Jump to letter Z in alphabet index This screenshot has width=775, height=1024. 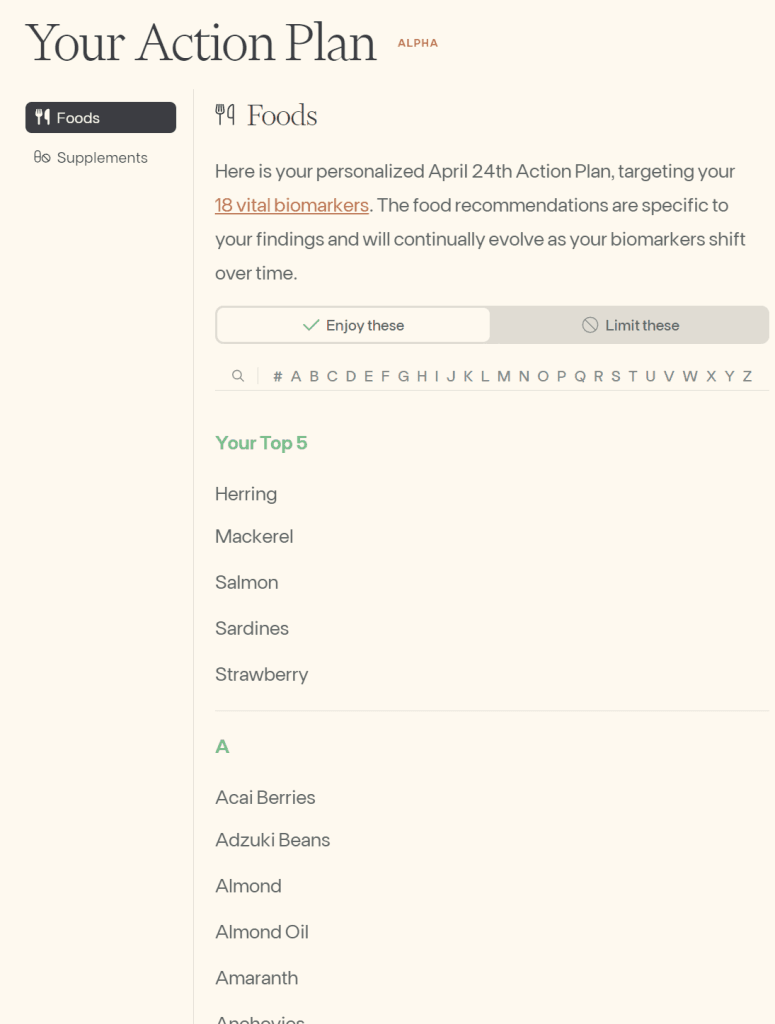tap(747, 376)
